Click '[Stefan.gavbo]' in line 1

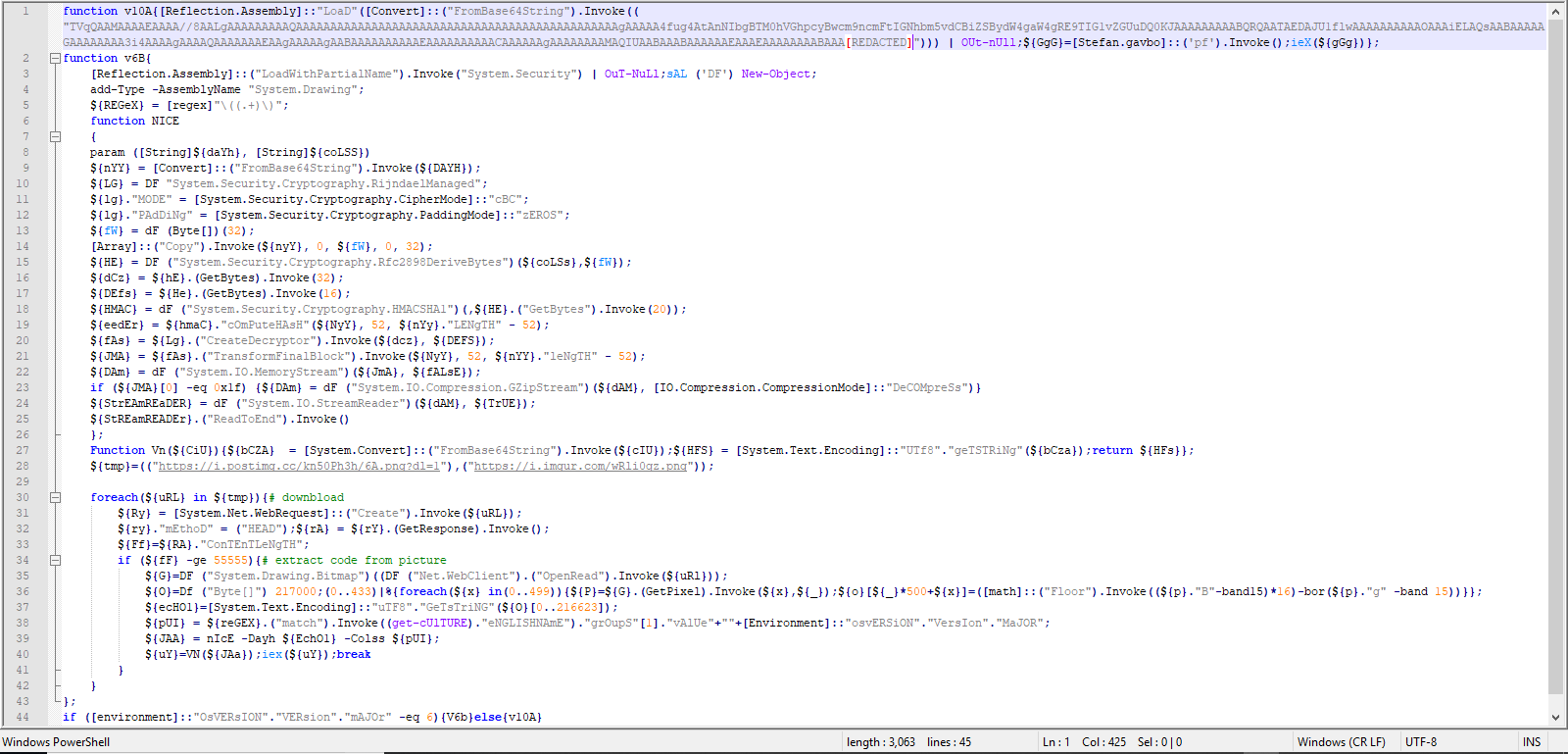point(1119,42)
